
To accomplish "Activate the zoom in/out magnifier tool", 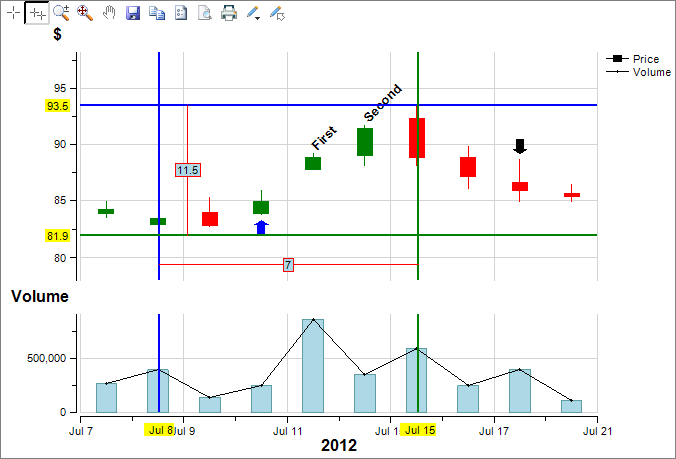I will [61, 13].
